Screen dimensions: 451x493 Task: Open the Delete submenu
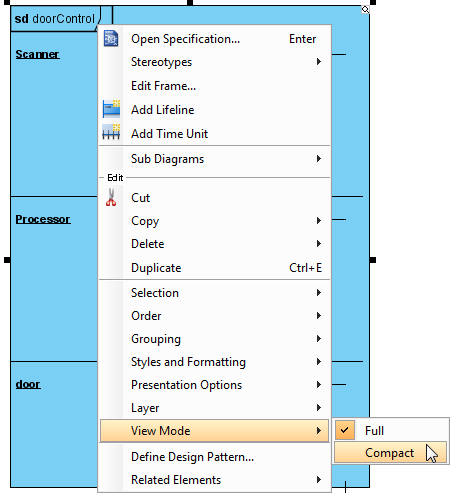point(214,244)
